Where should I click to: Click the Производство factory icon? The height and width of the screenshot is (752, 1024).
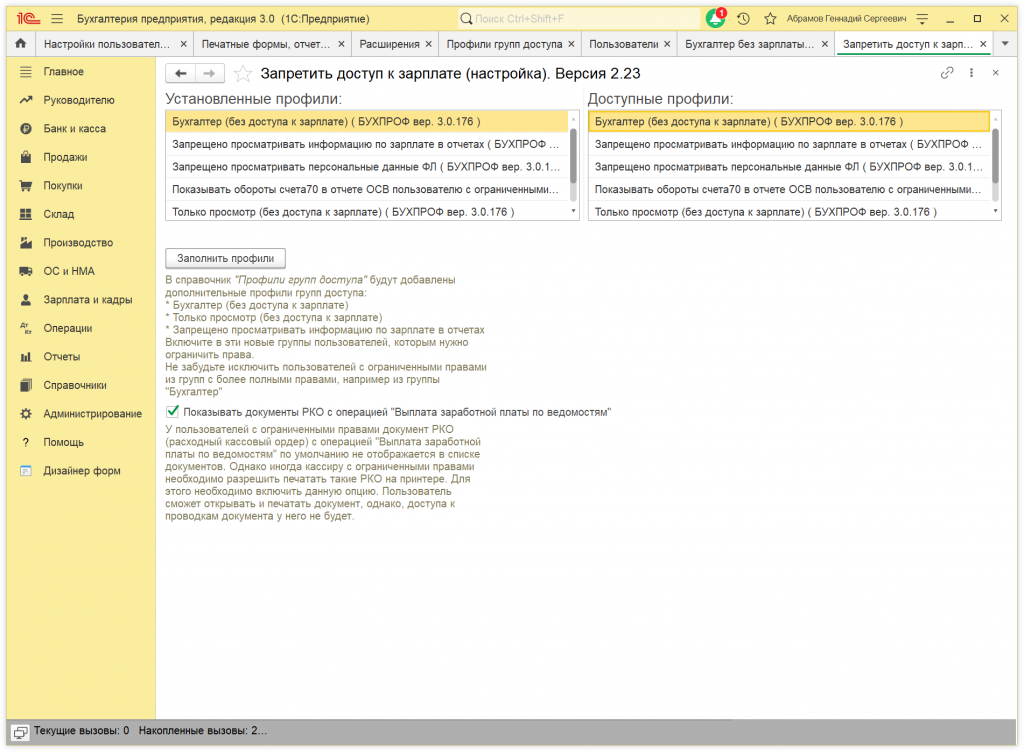click(25, 243)
